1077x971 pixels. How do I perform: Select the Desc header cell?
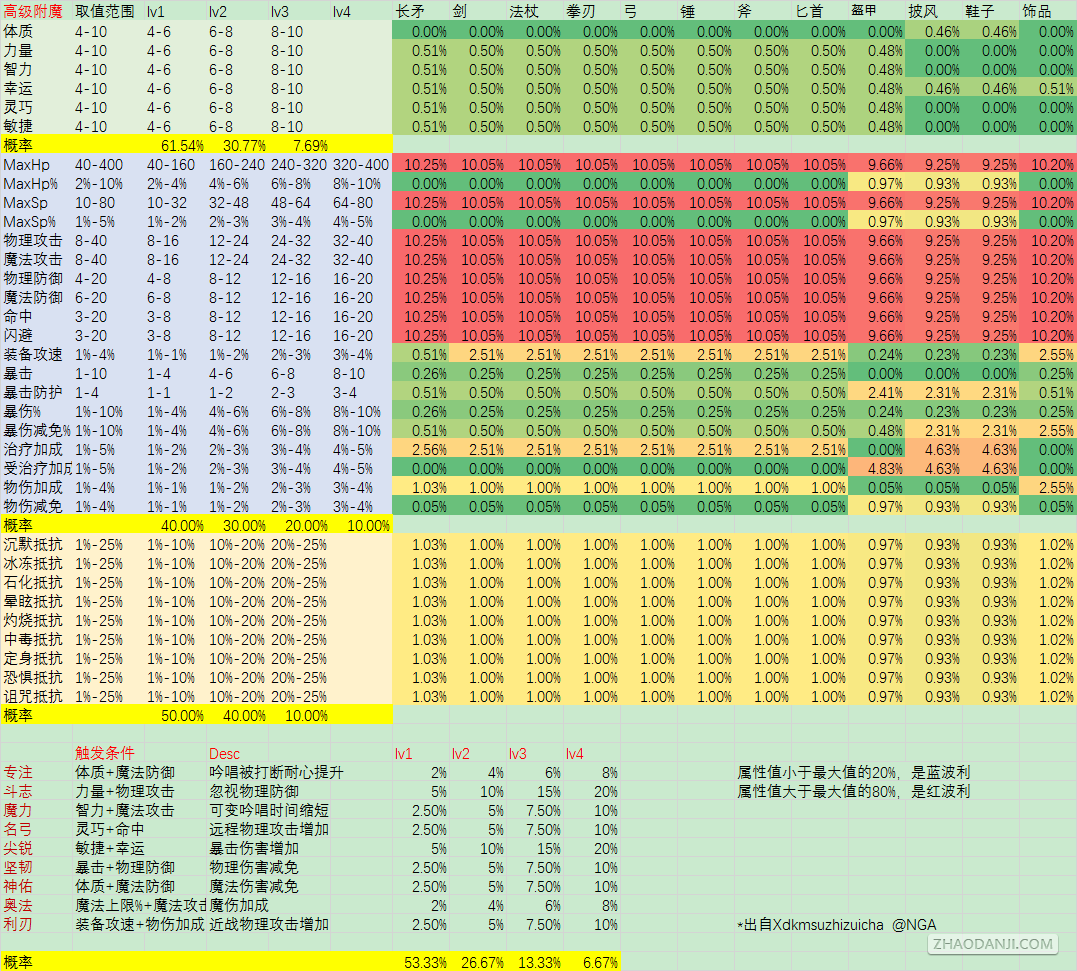[x=225, y=754]
